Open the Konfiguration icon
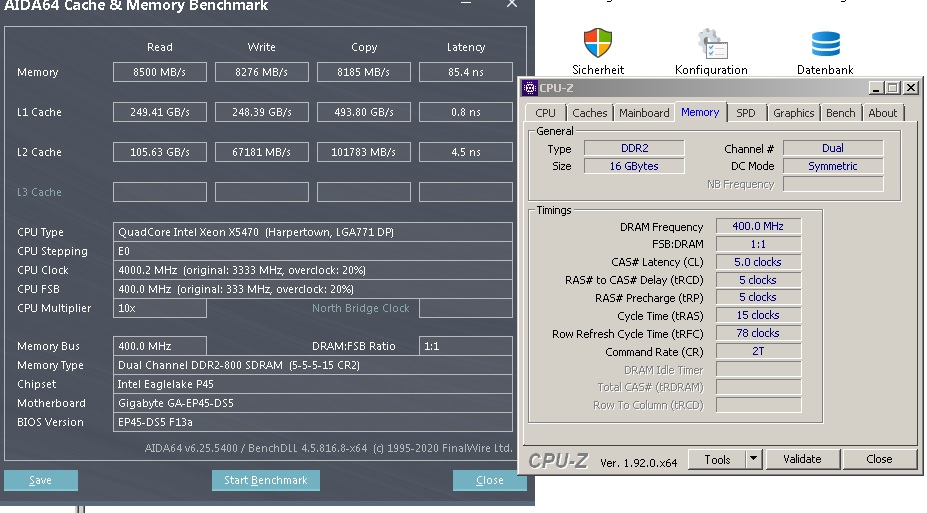 (712, 44)
